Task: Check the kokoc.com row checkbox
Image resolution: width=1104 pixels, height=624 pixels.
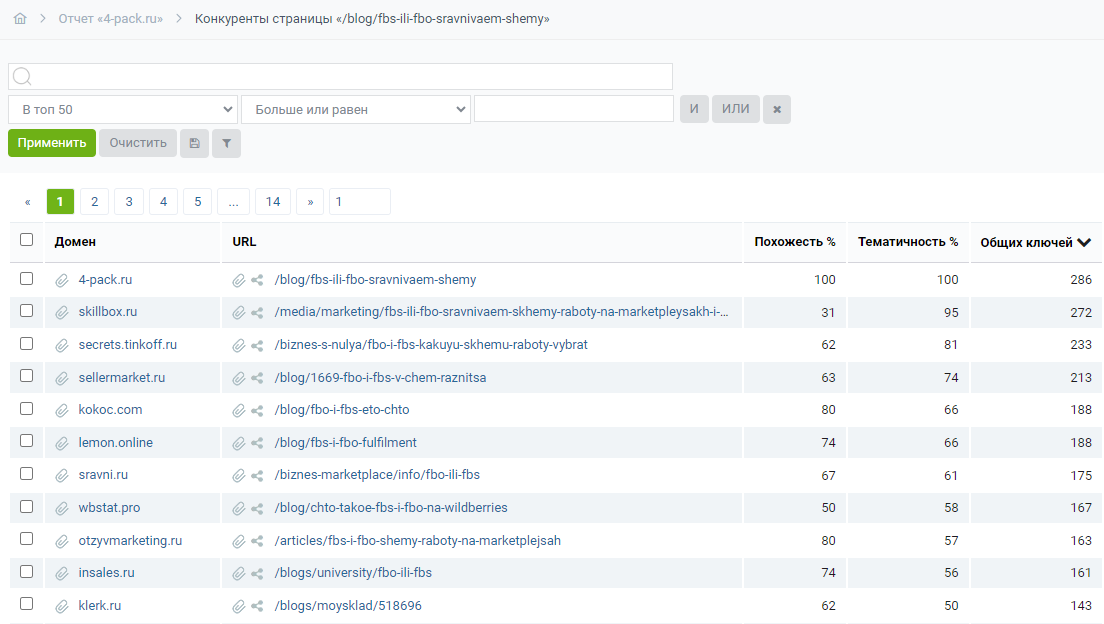Action: [27, 408]
